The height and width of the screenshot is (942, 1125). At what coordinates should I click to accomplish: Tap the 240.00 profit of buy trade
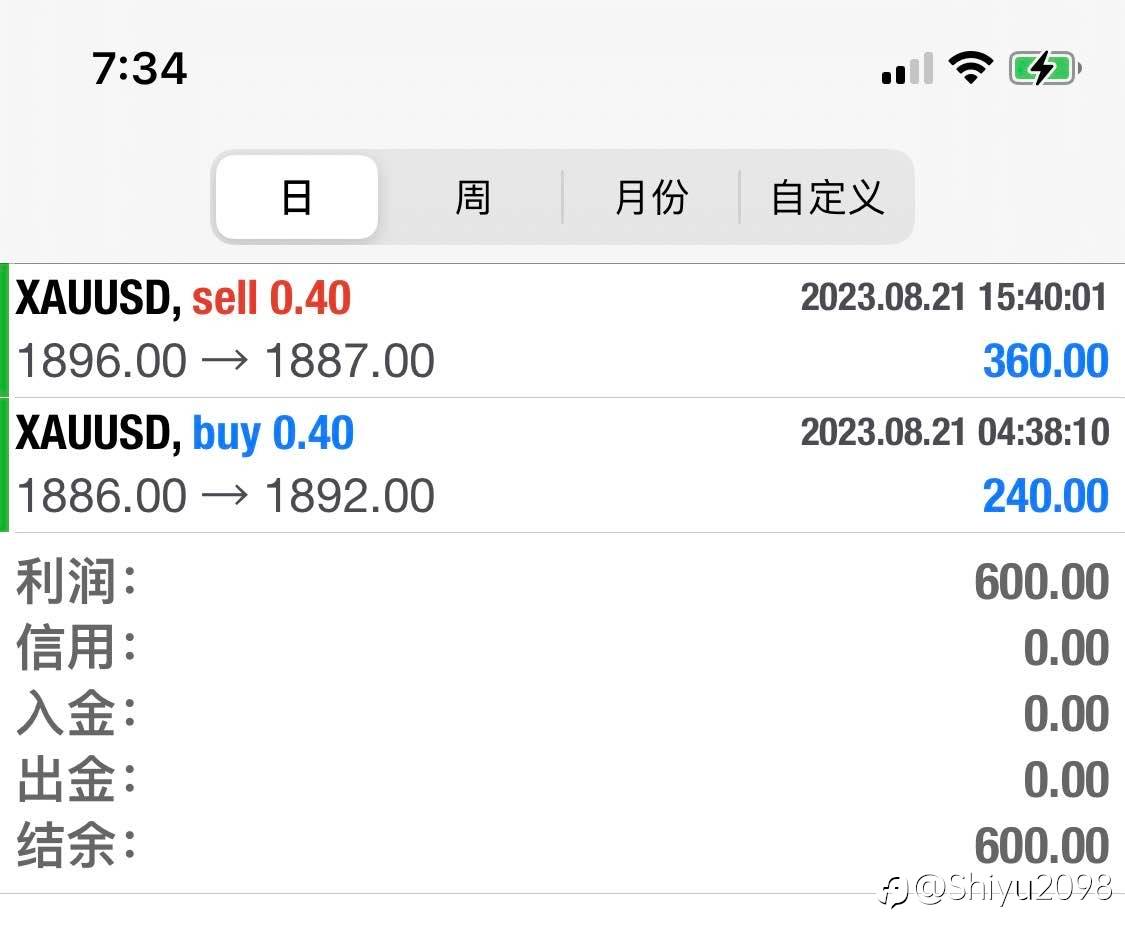[1045, 496]
